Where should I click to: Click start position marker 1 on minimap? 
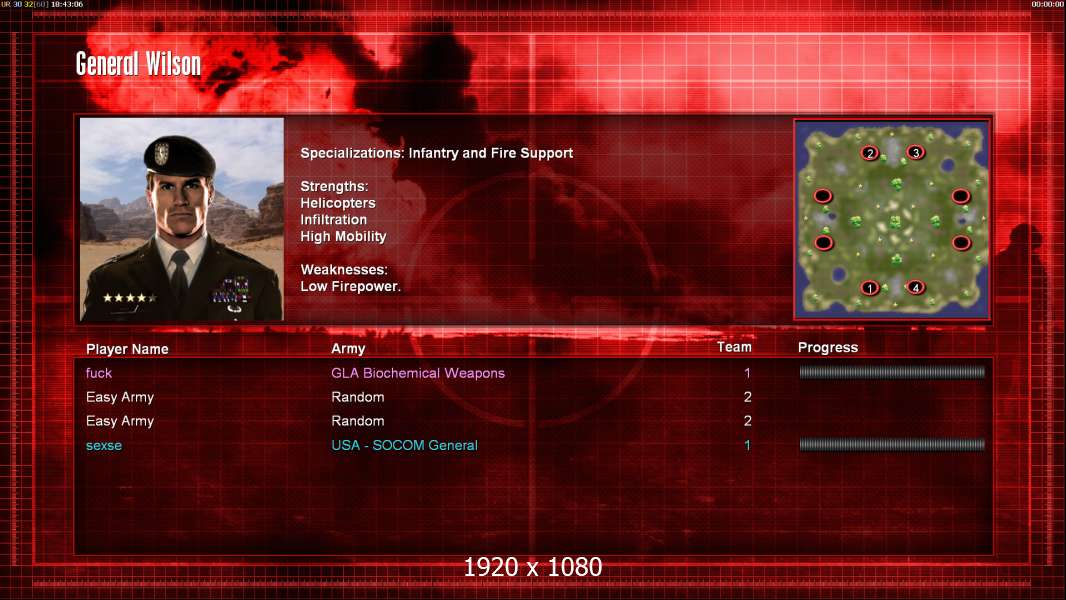pyautogui.click(x=870, y=288)
